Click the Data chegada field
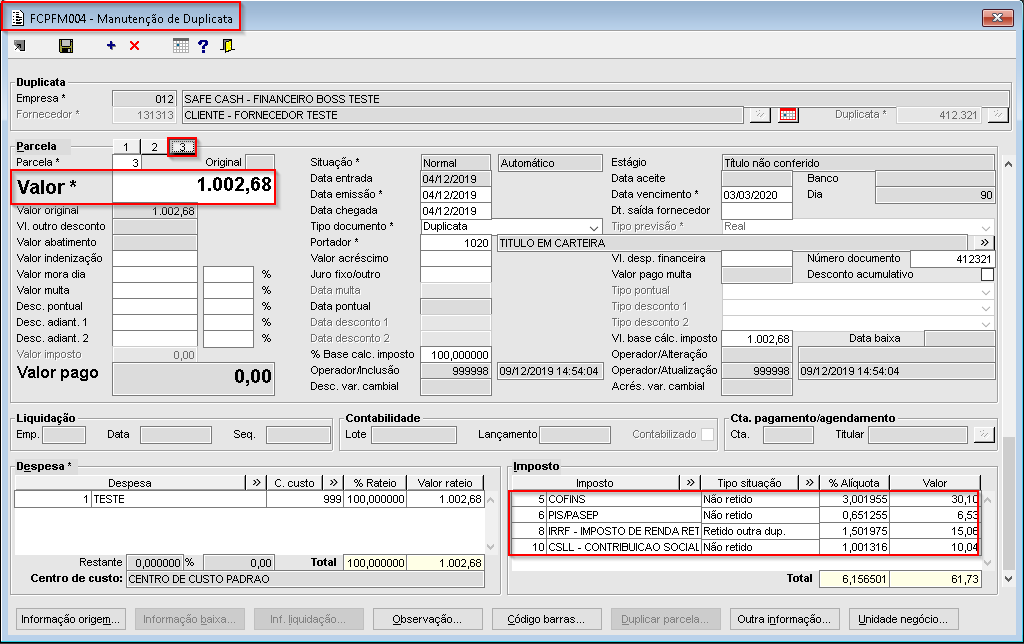This screenshot has height=644, width=1024. (x=456, y=211)
